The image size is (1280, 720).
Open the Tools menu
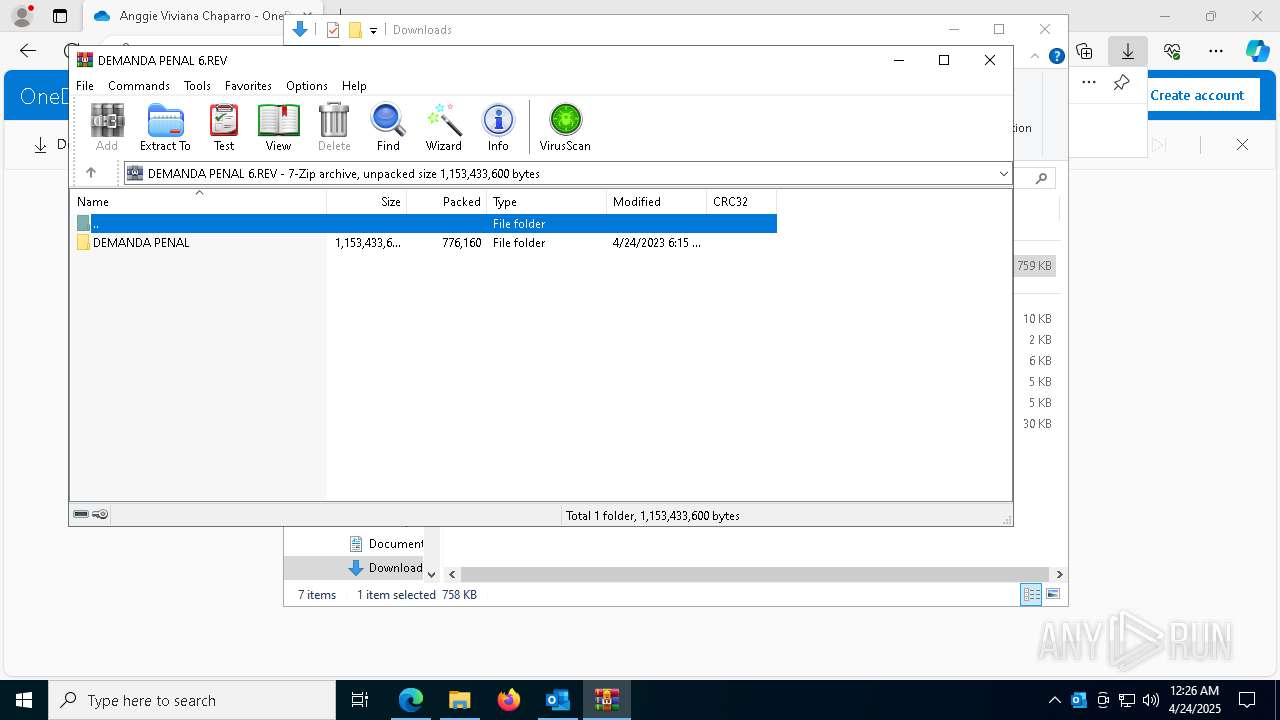[197, 86]
